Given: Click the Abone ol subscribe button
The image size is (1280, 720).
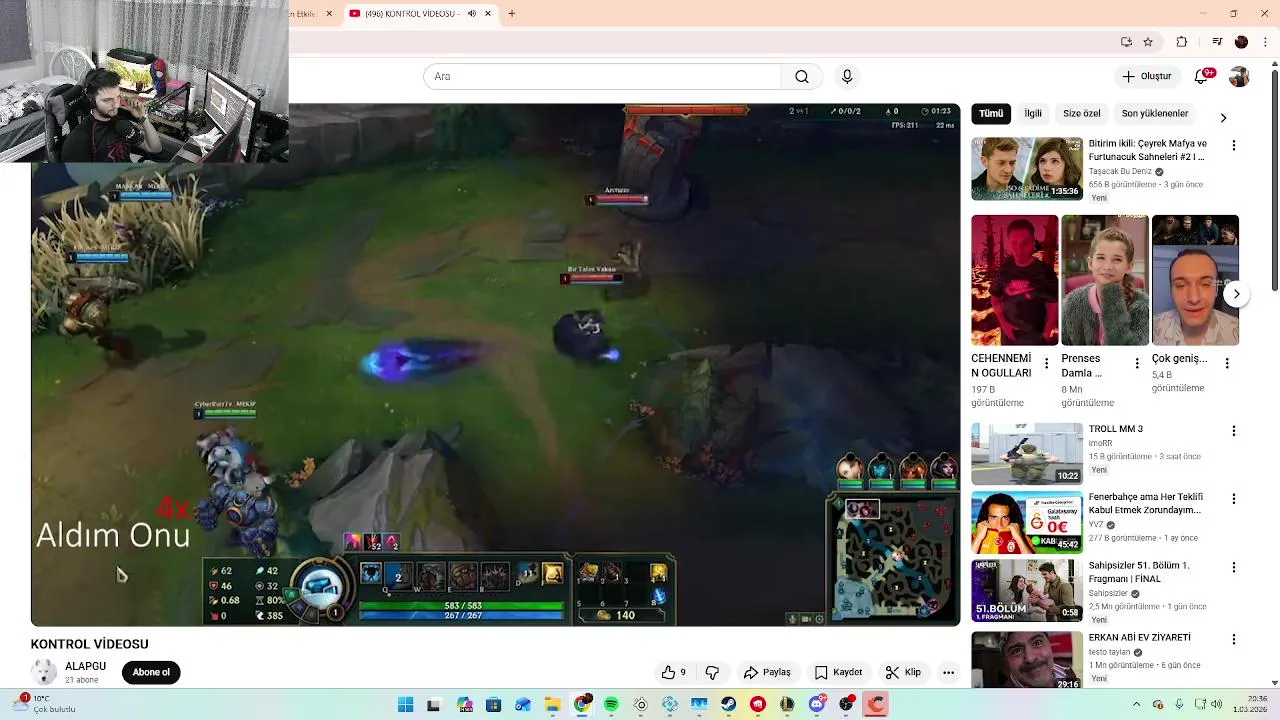Looking at the screenshot, I should point(151,672).
